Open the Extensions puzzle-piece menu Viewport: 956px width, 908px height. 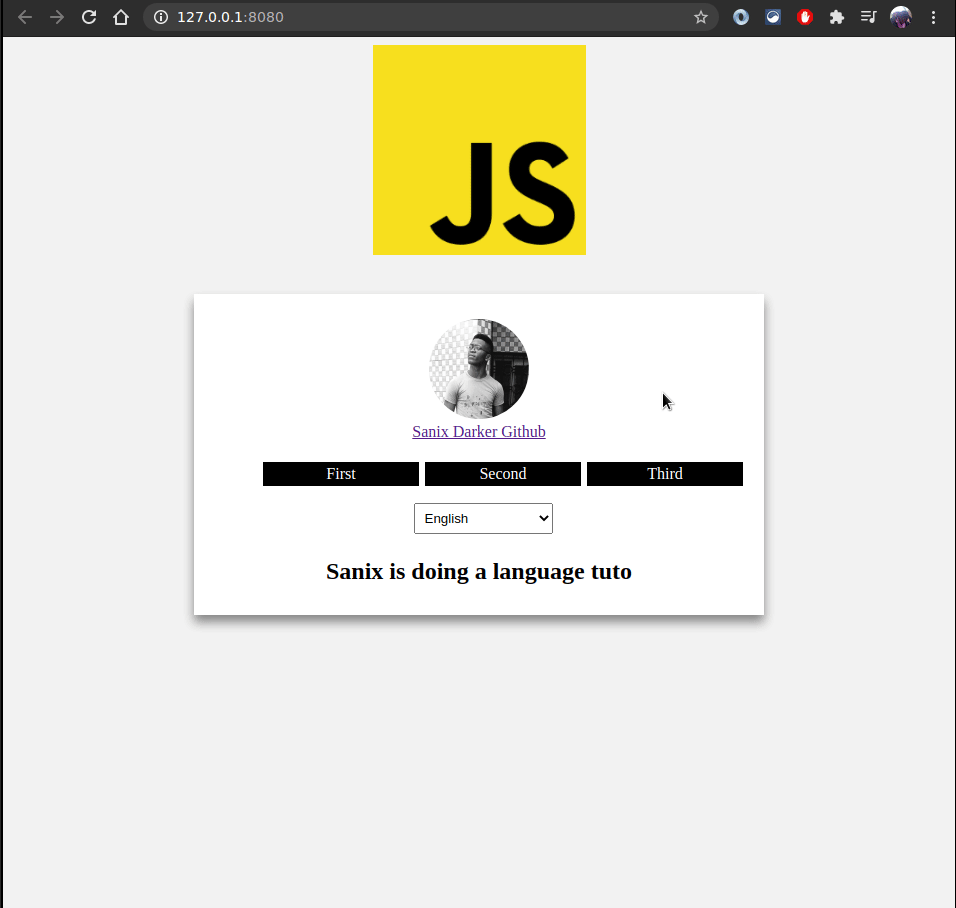[x=836, y=17]
